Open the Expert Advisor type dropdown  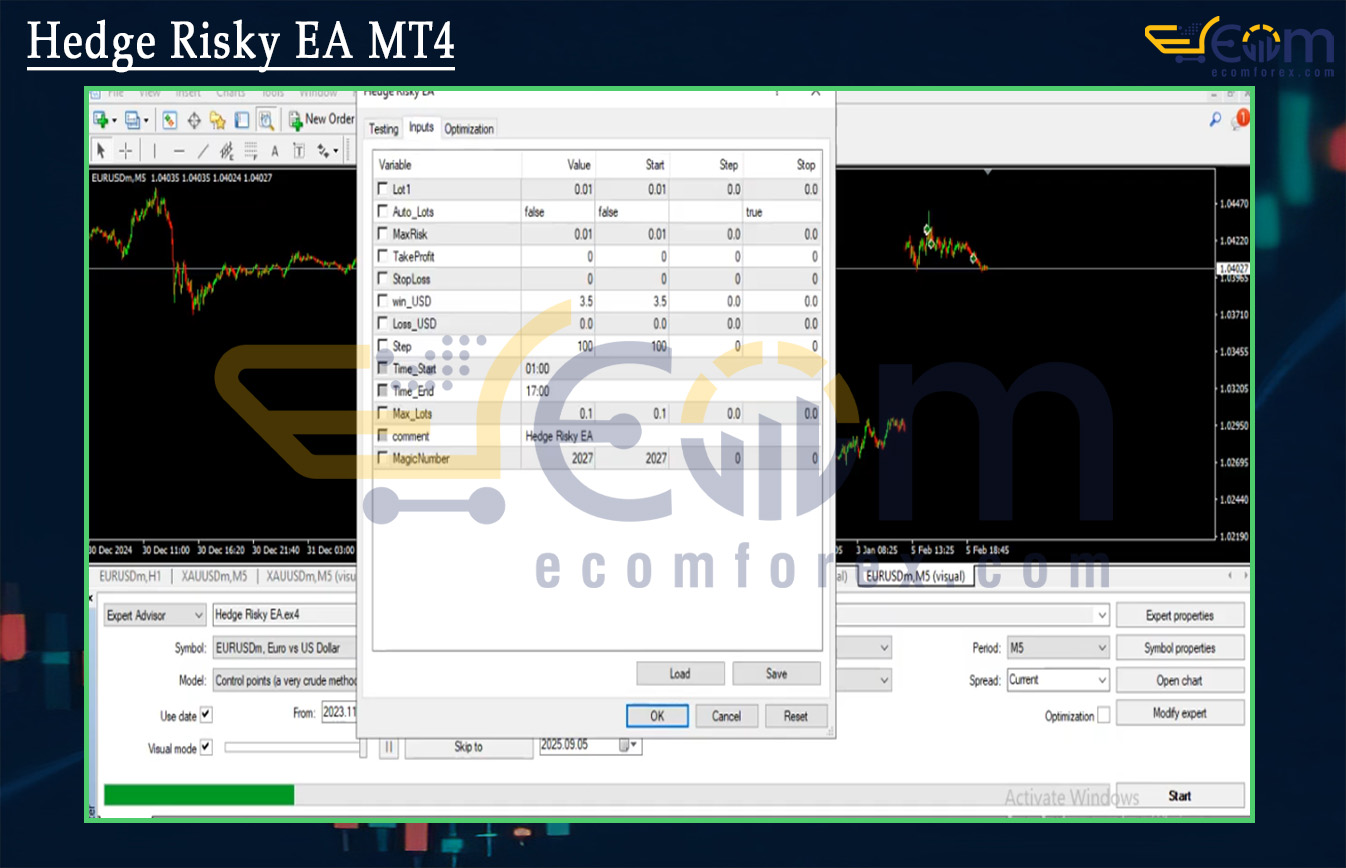[x=152, y=616]
